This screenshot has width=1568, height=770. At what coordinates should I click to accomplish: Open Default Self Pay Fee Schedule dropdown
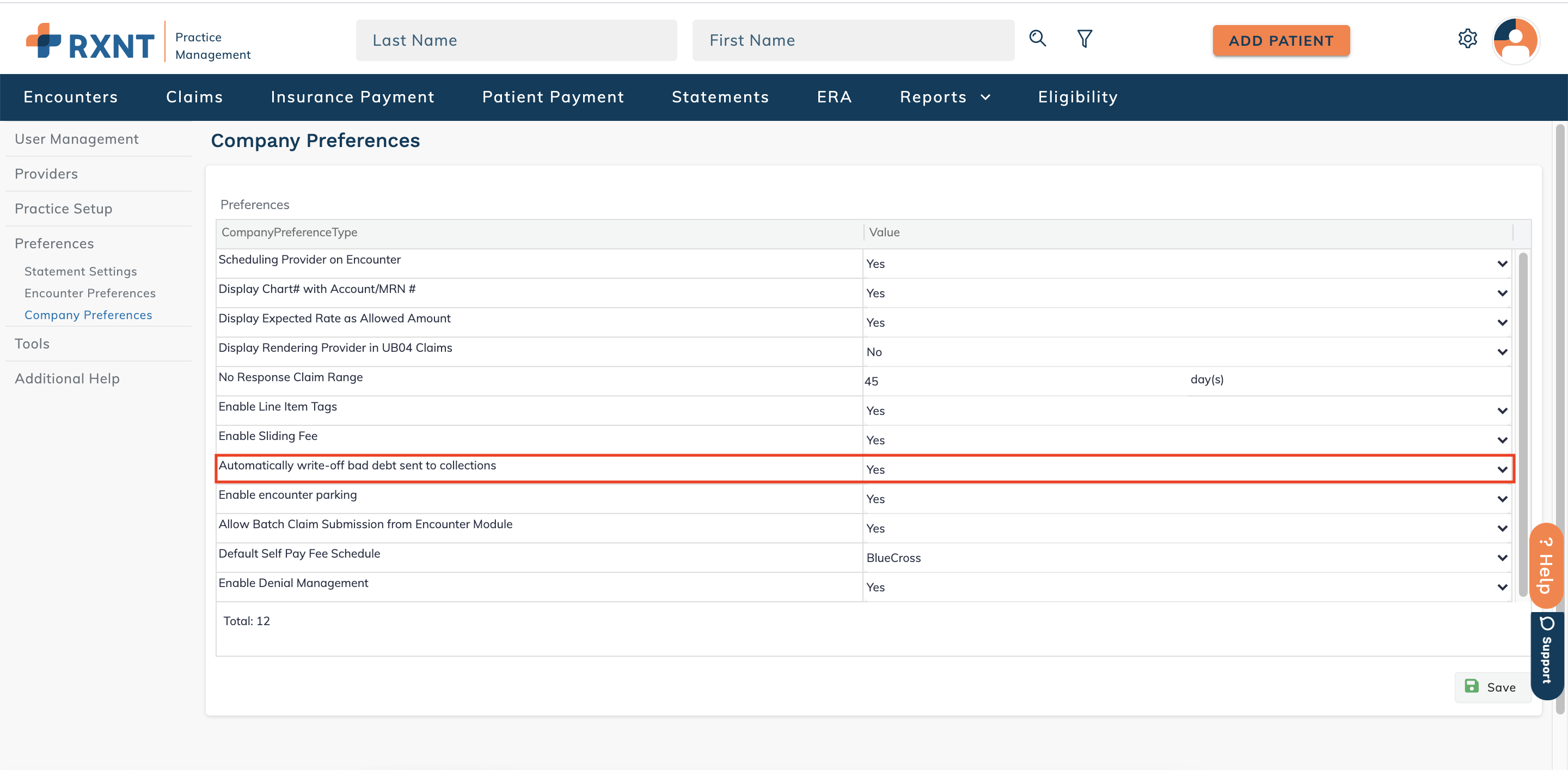click(1187, 558)
